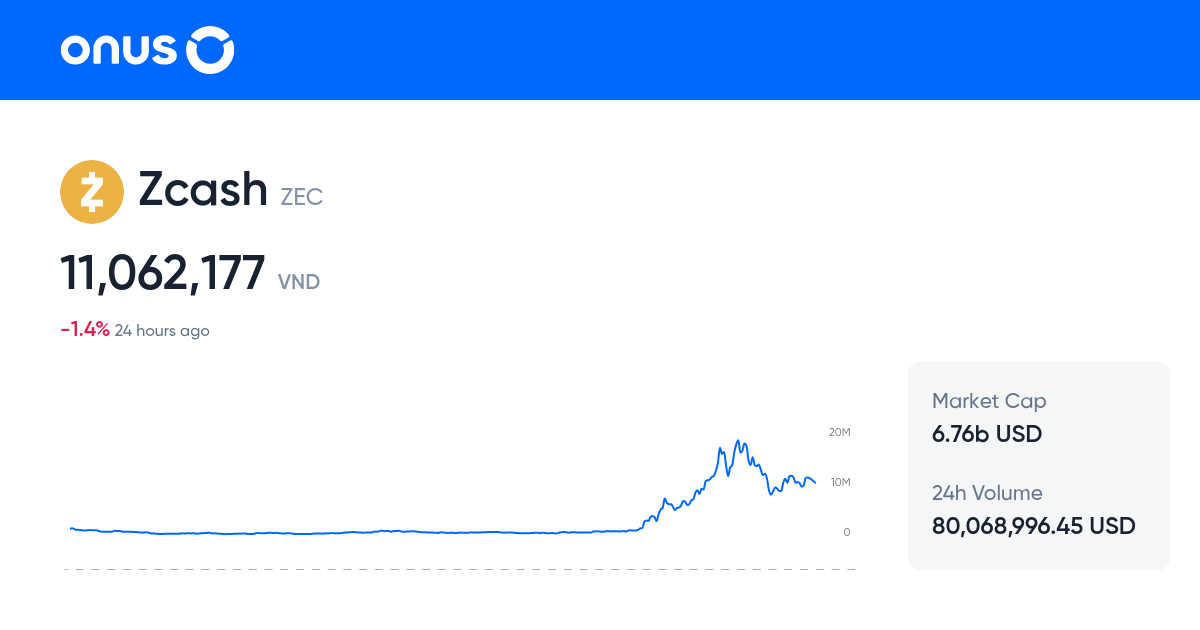Click the ZEC ticker label
This screenshot has height=630, width=1200.
(x=301, y=197)
